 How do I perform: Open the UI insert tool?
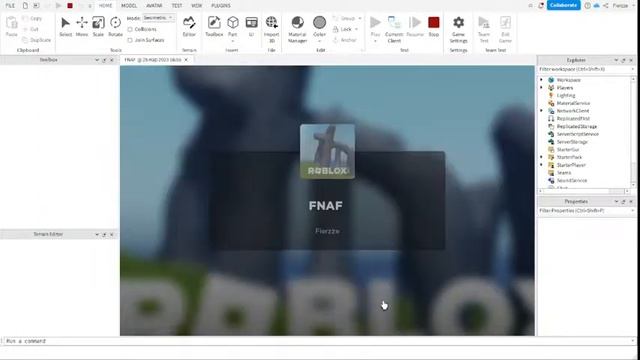[251, 27]
